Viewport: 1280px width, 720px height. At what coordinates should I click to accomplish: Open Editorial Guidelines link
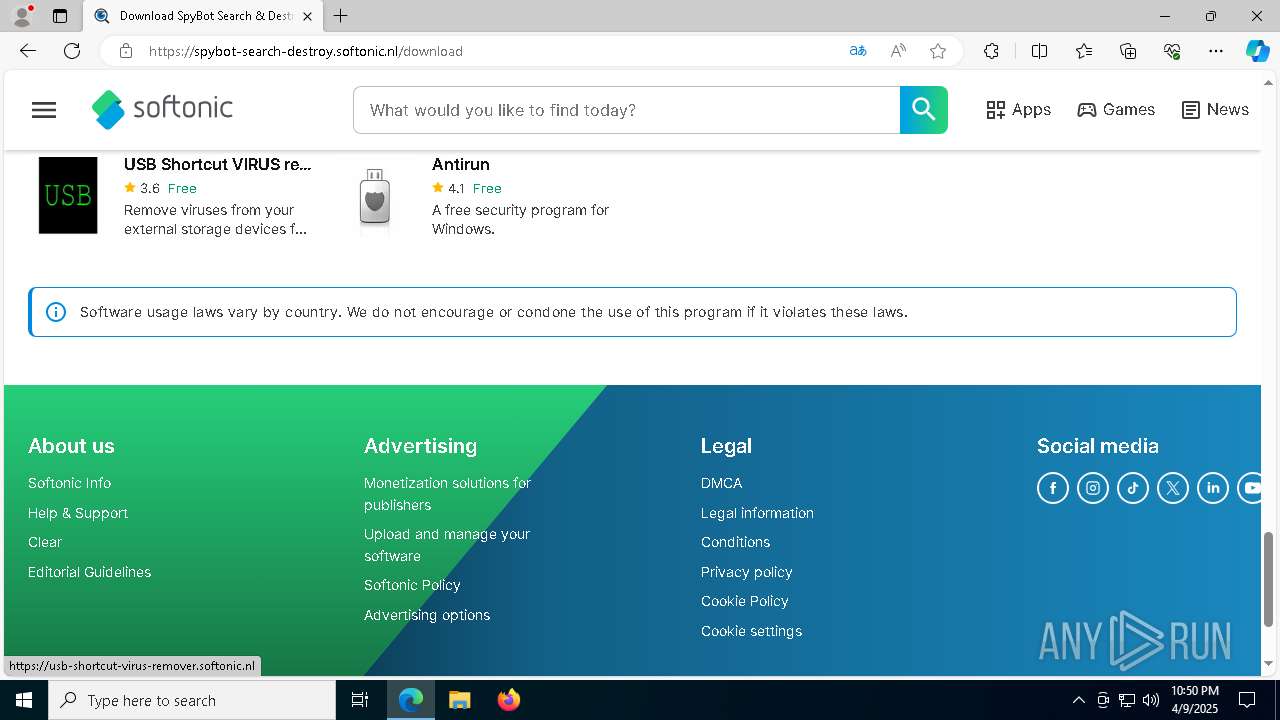[89, 572]
